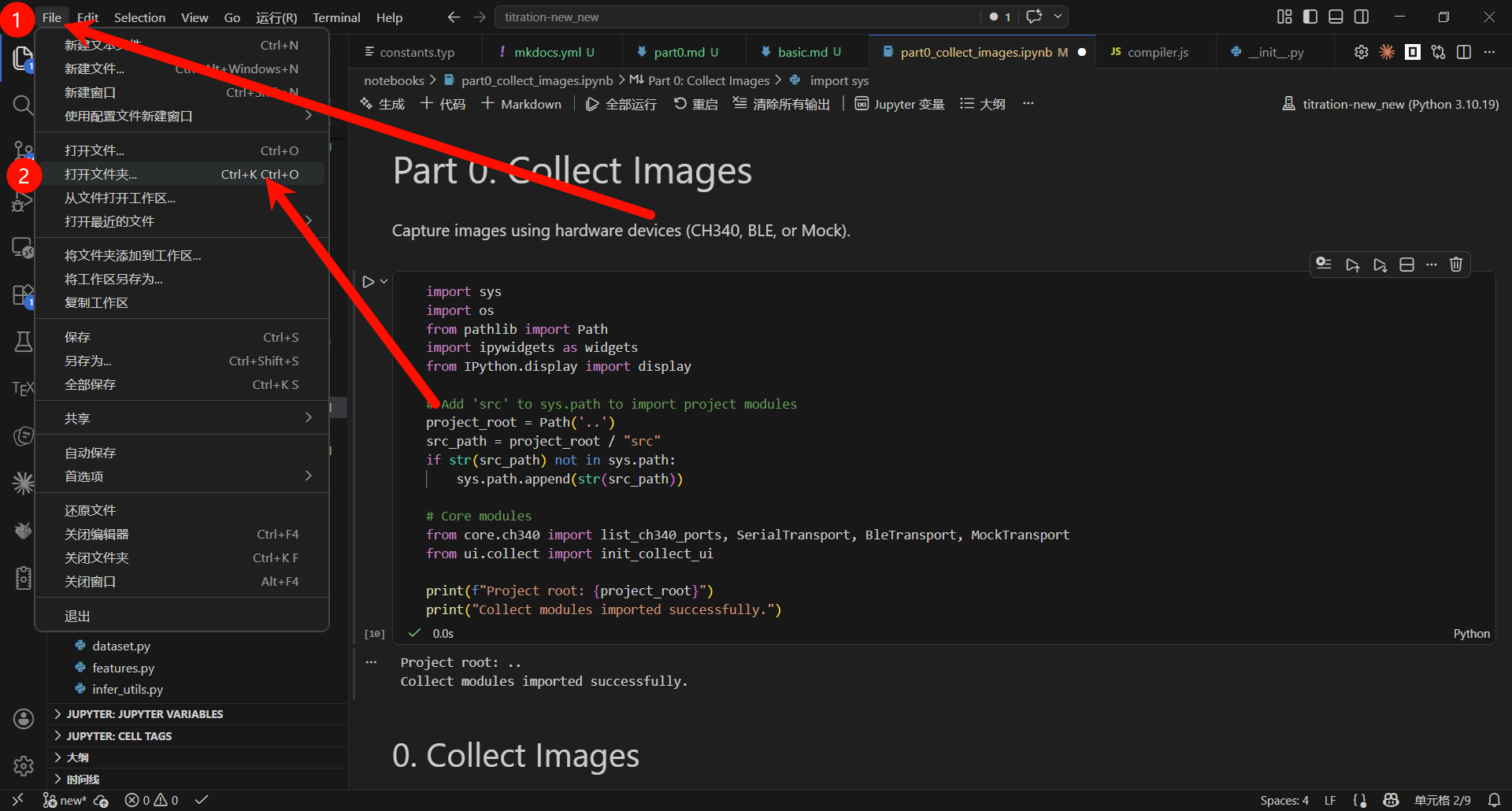Viewport: 1512px width, 811px height.
Task: Execute cell and below from cell toolbar
Action: click(x=1380, y=265)
